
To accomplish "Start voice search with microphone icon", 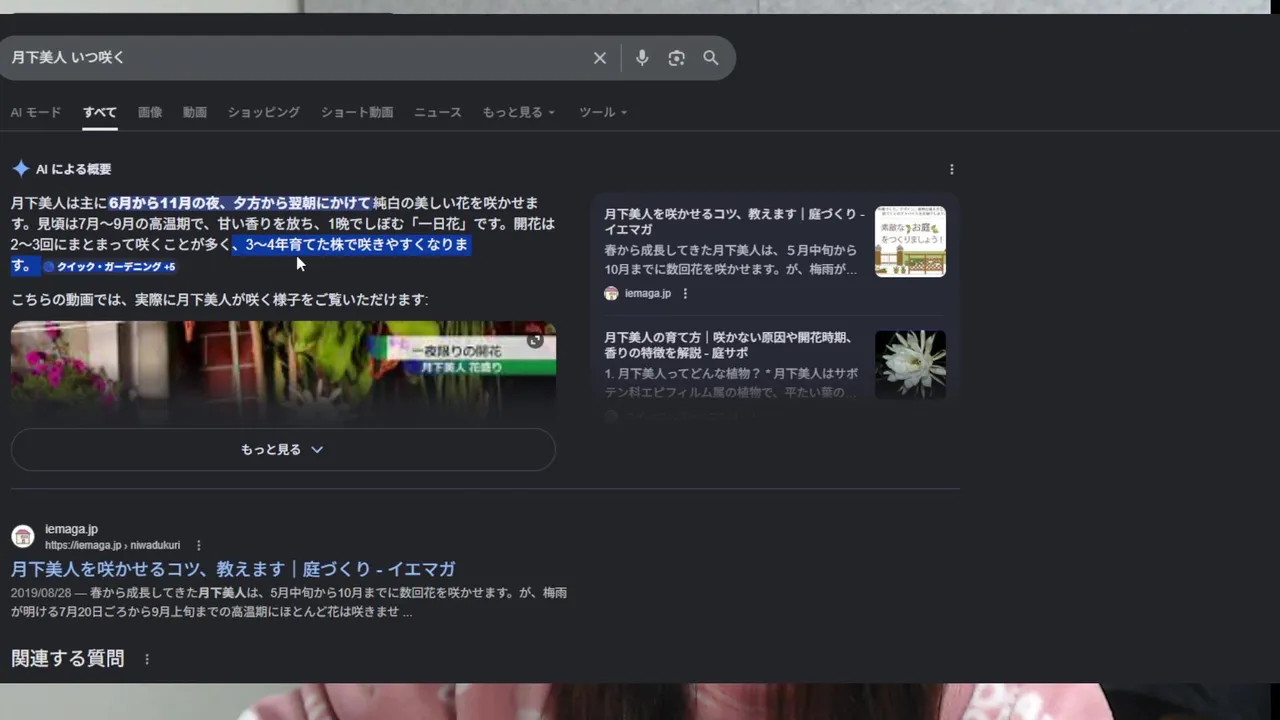I will 642,58.
